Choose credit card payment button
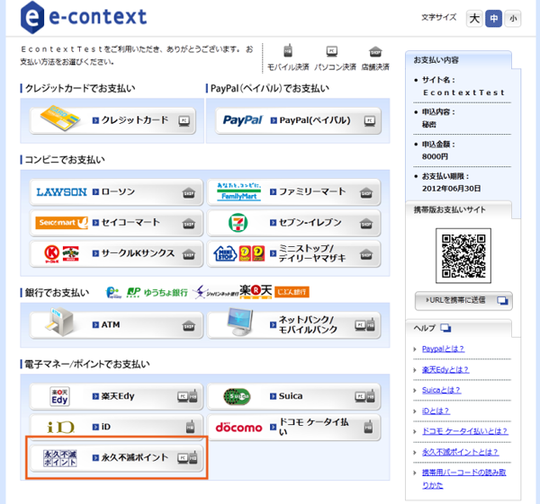Viewport: 540px width, 504px height. pos(113,121)
